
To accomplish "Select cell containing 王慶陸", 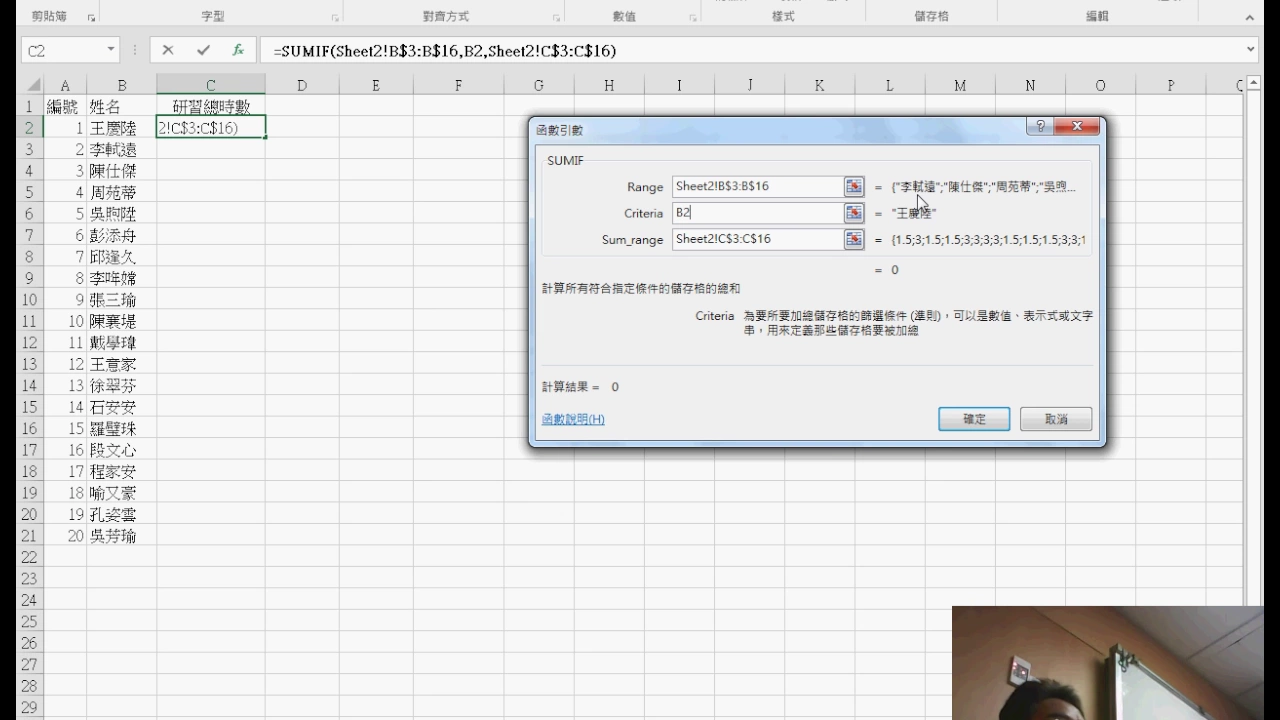I will point(122,128).
